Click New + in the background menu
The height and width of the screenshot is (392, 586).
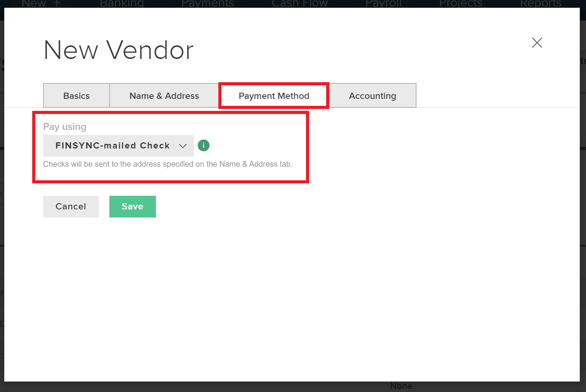click(x=41, y=3)
